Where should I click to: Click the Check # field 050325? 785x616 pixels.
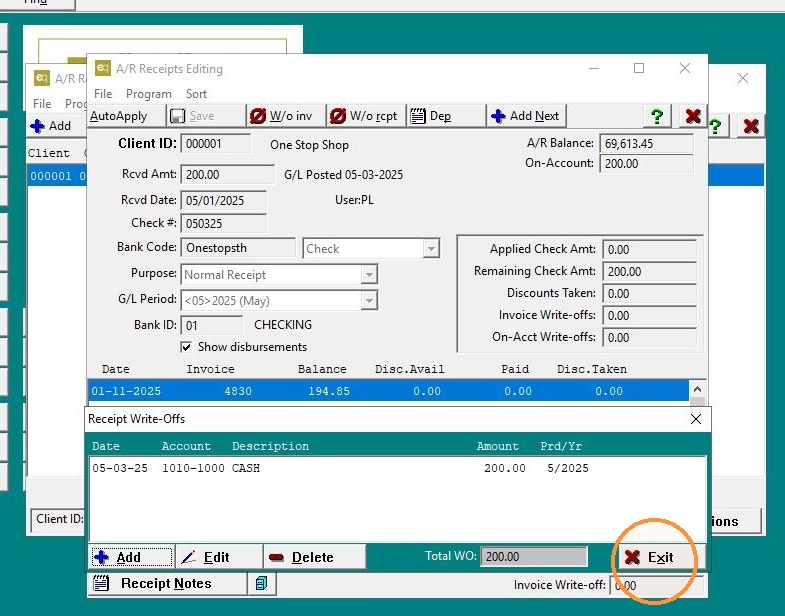(223, 223)
